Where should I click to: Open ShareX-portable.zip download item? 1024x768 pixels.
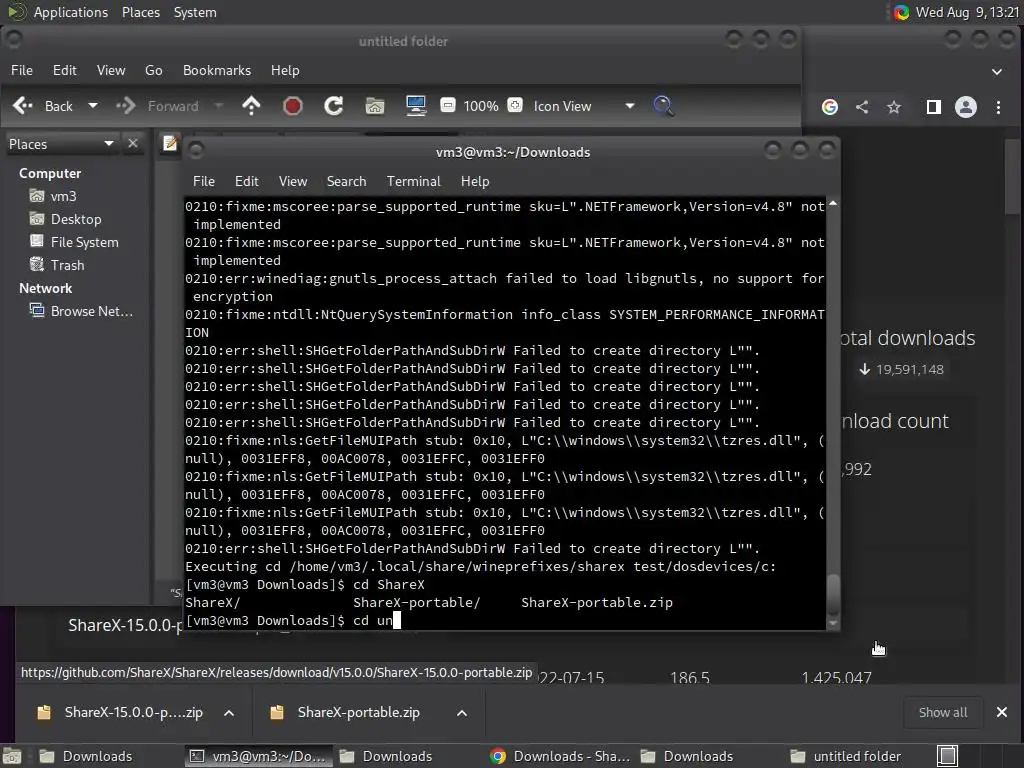346,712
